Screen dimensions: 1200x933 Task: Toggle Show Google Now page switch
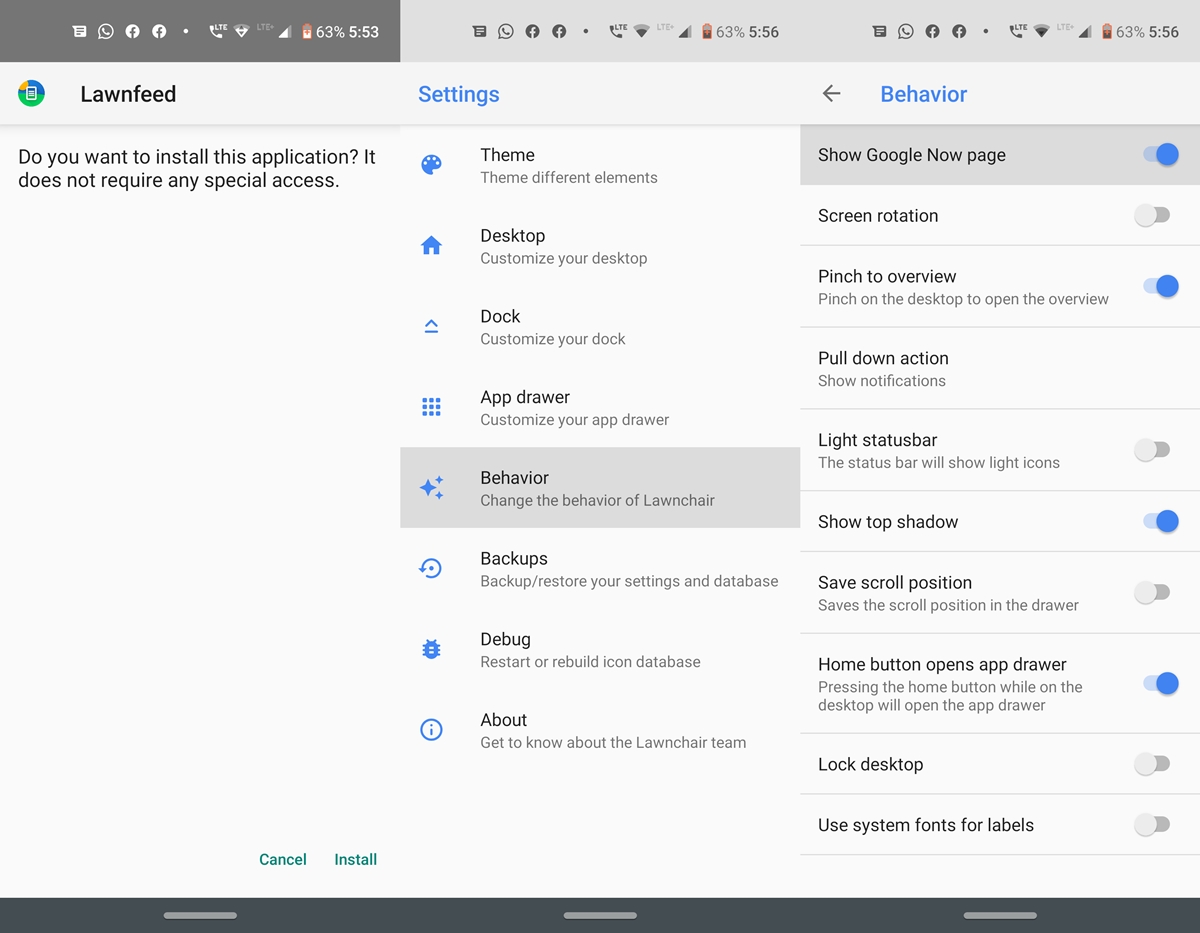[1160, 155]
